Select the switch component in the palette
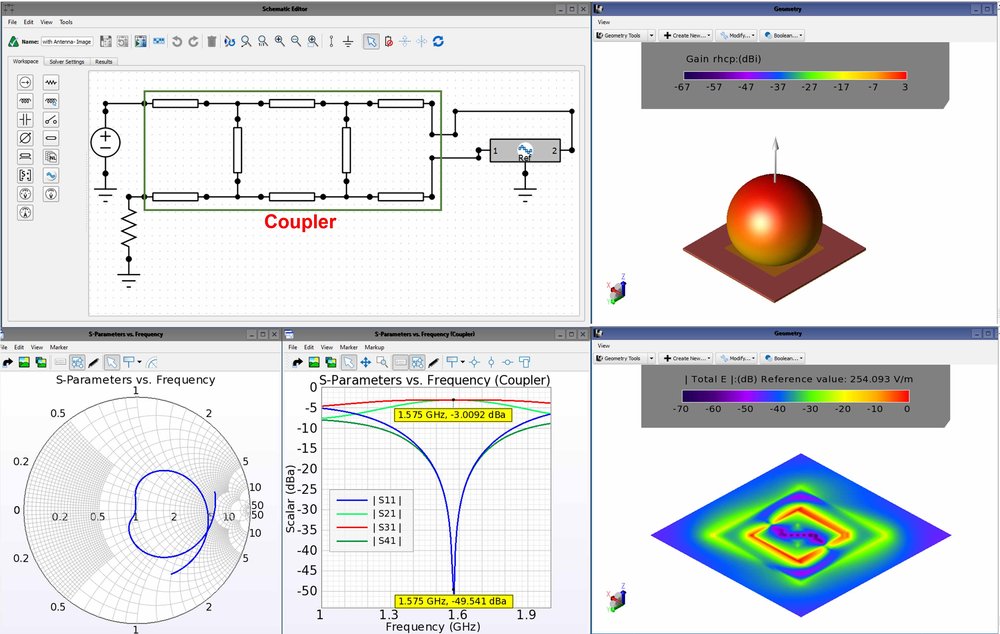Image resolution: width=1000 pixels, height=634 pixels. click(x=51, y=119)
